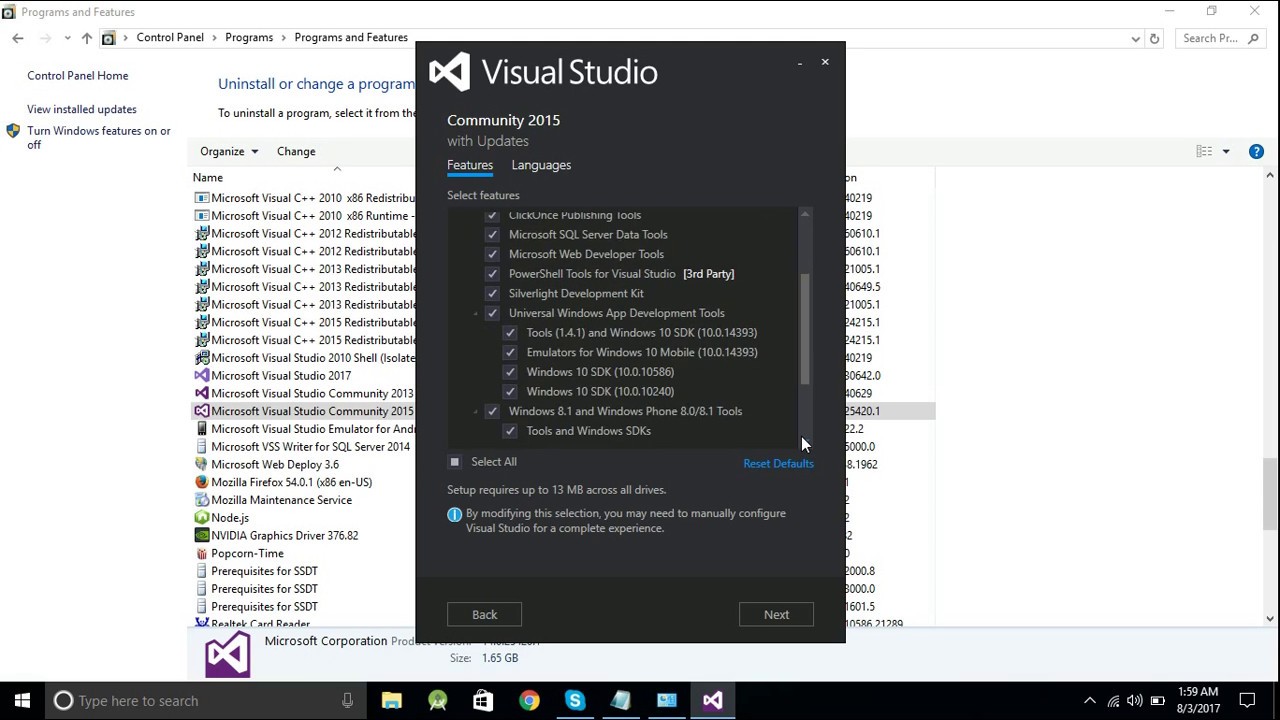Screen dimensions: 1280x720
Task: Collapse Windows 8.1 and Windows Phone Tools node
Action: [x=476, y=412]
